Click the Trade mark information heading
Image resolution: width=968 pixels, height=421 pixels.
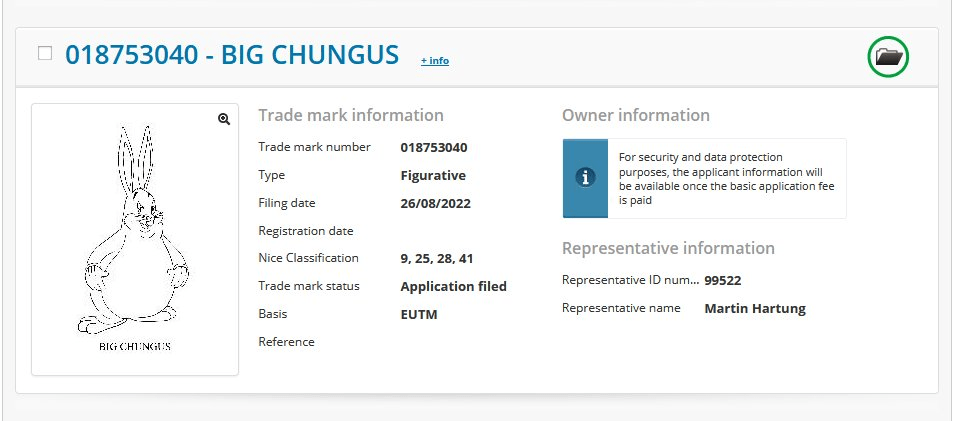coord(351,115)
